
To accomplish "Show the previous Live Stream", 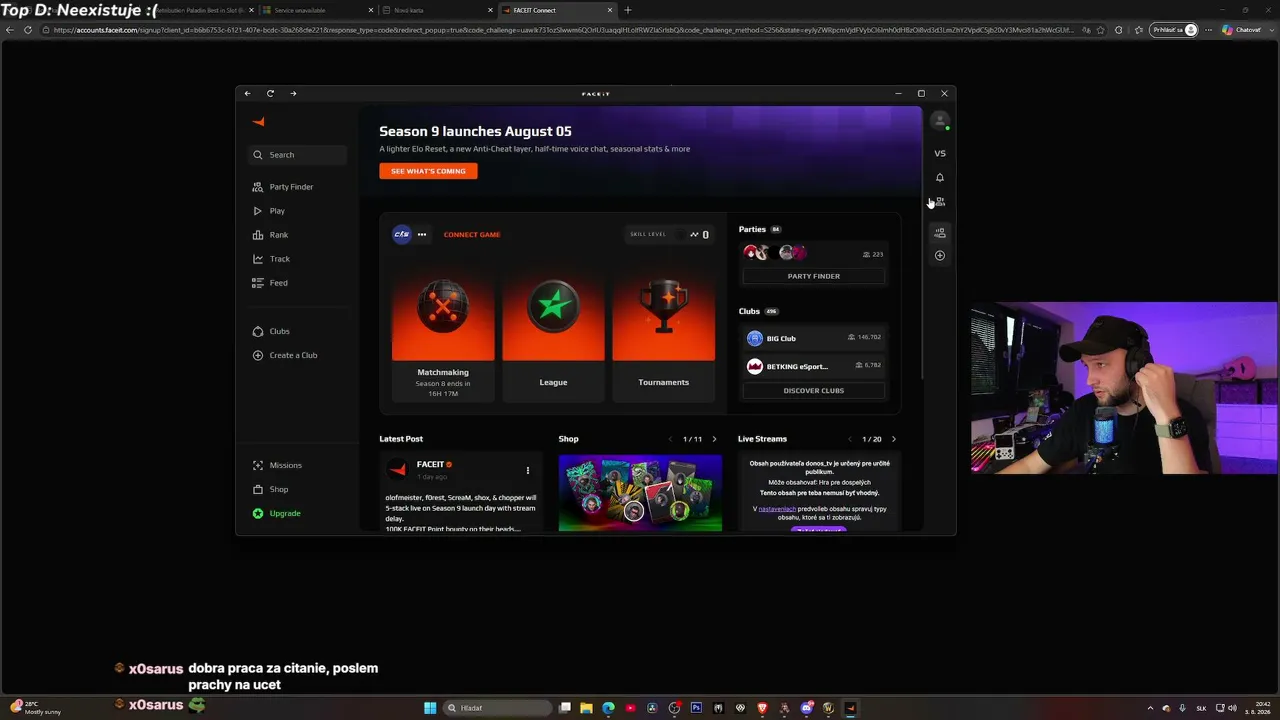I will pos(850,439).
